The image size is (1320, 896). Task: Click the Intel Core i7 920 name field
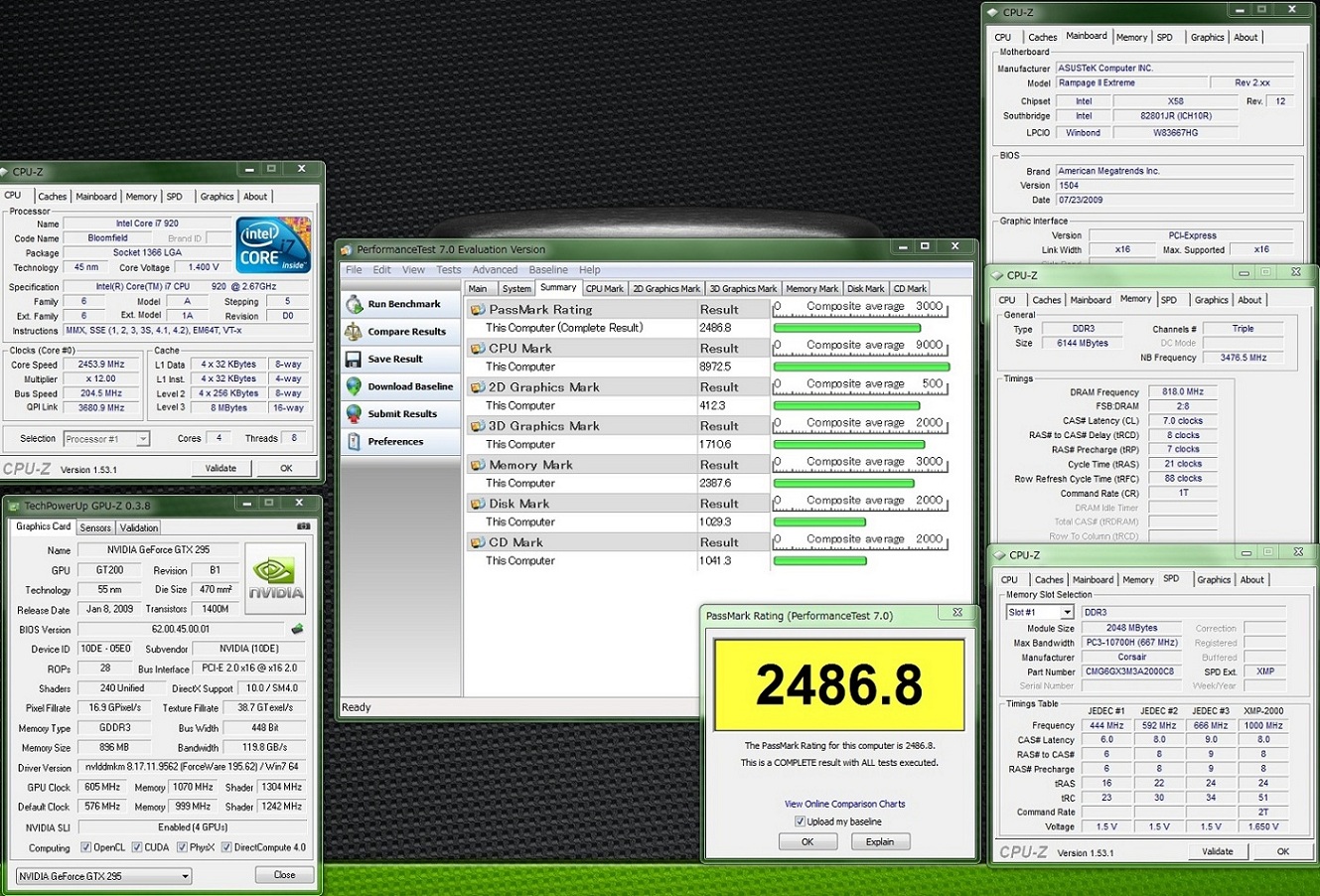point(148,224)
